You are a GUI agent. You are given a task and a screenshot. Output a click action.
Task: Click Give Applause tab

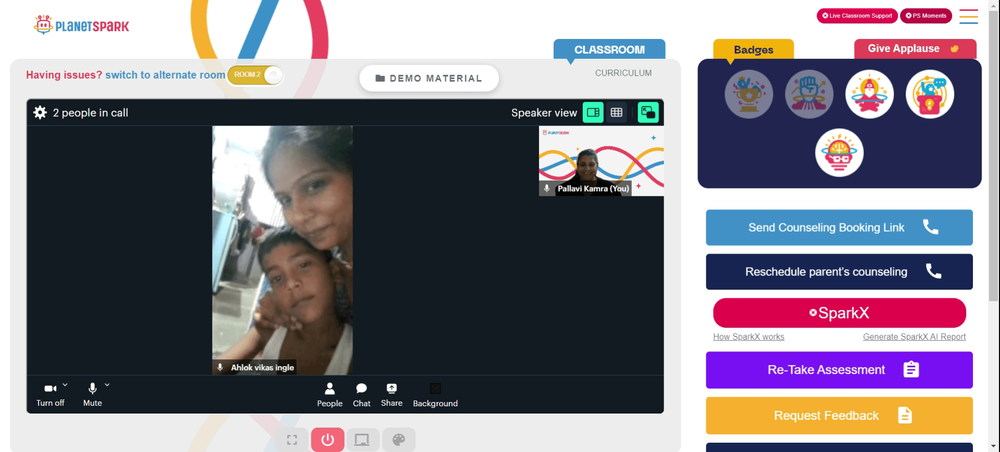(x=915, y=49)
